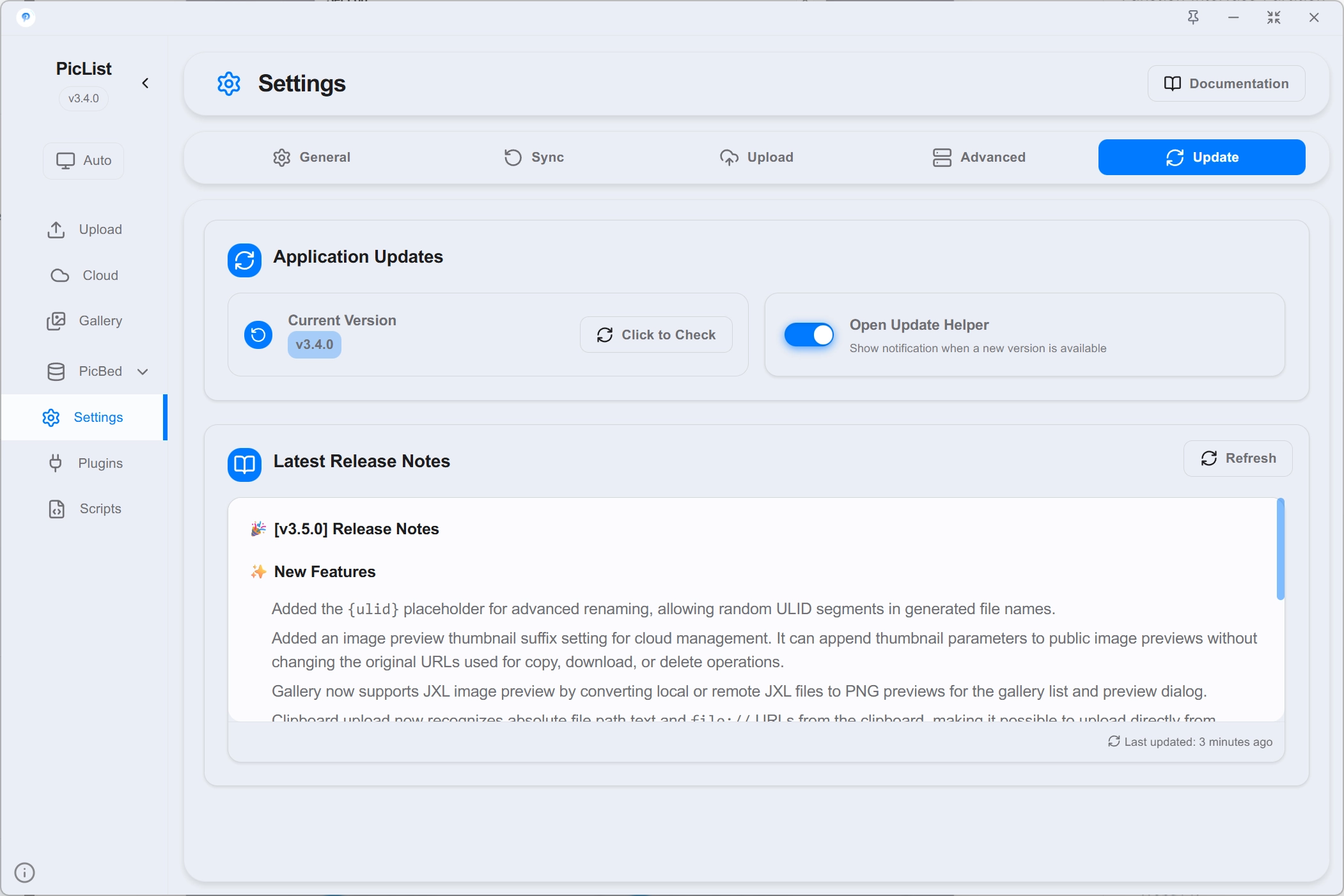Click the party popper emoji icon

click(x=258, y=529)
